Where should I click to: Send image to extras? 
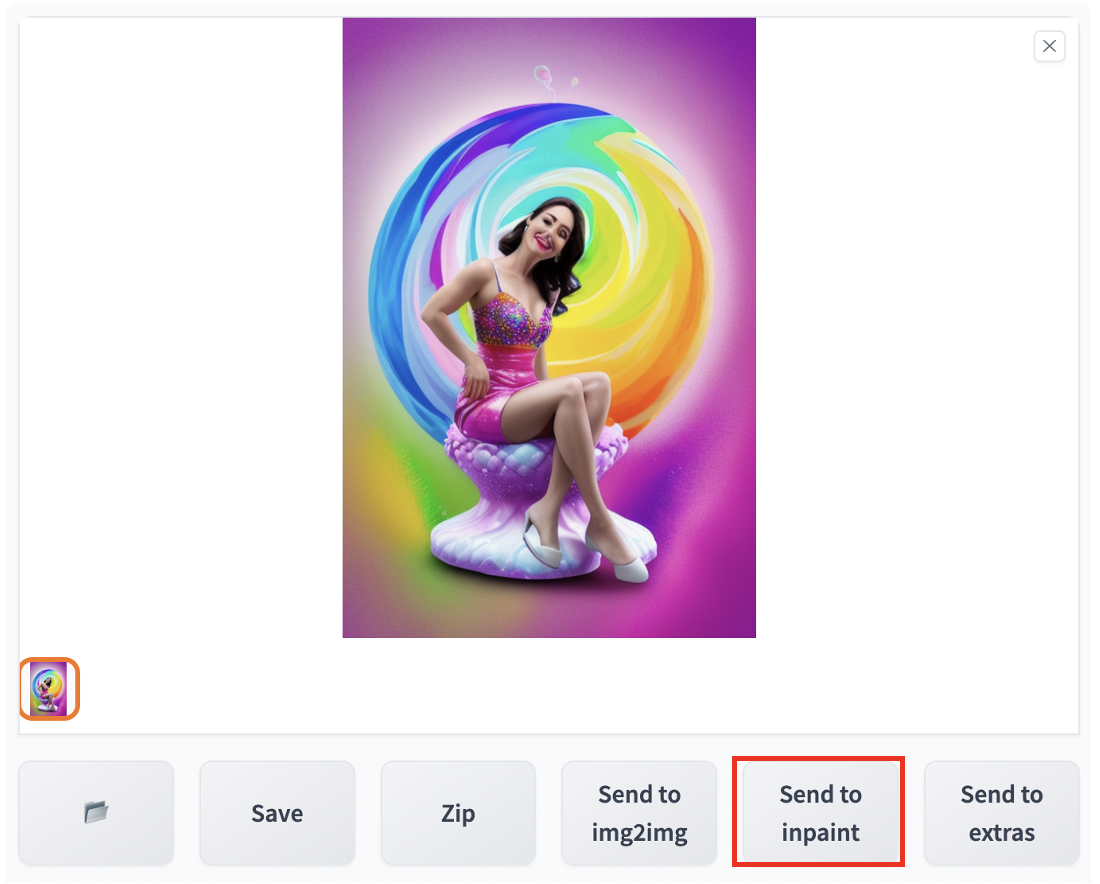1001,812
